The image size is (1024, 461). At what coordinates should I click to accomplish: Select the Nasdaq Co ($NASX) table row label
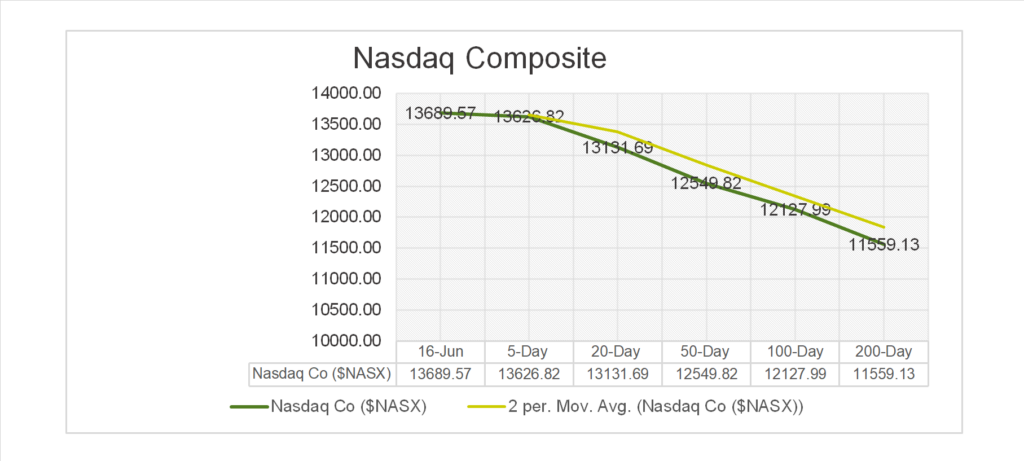(x=322, y=375)
